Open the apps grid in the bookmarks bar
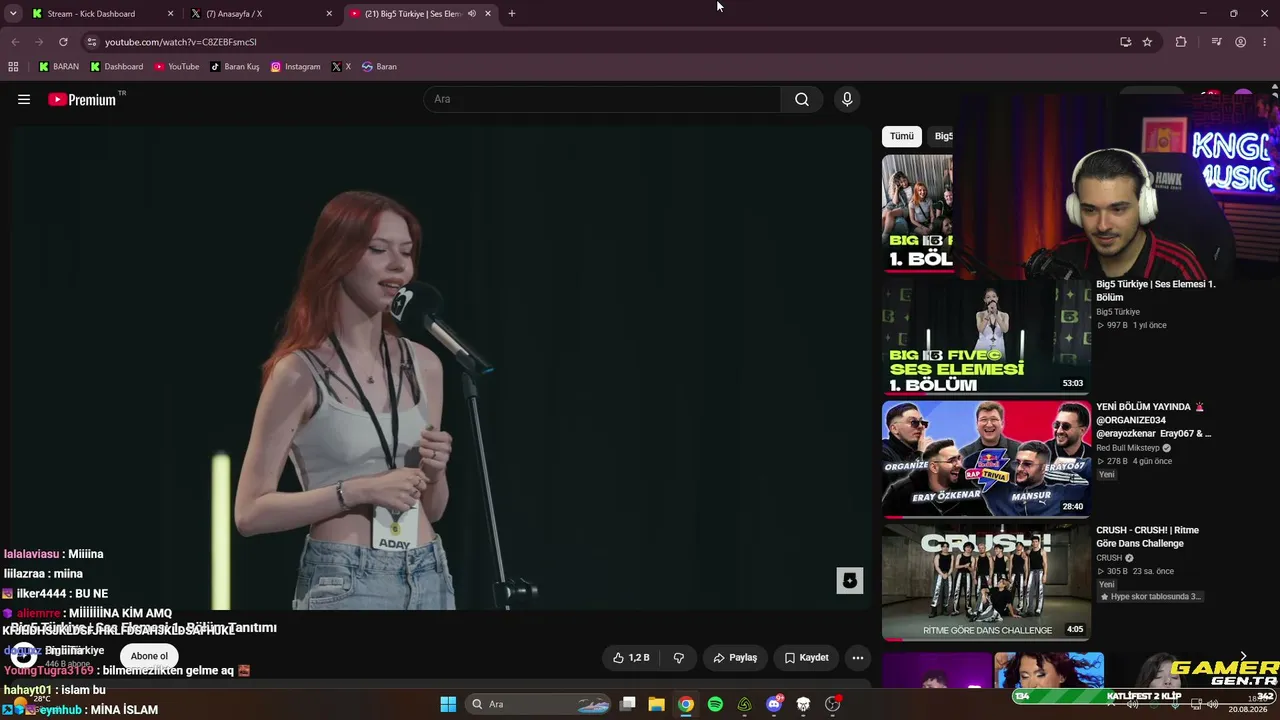 pyautogui.click(x=13, y=67)
